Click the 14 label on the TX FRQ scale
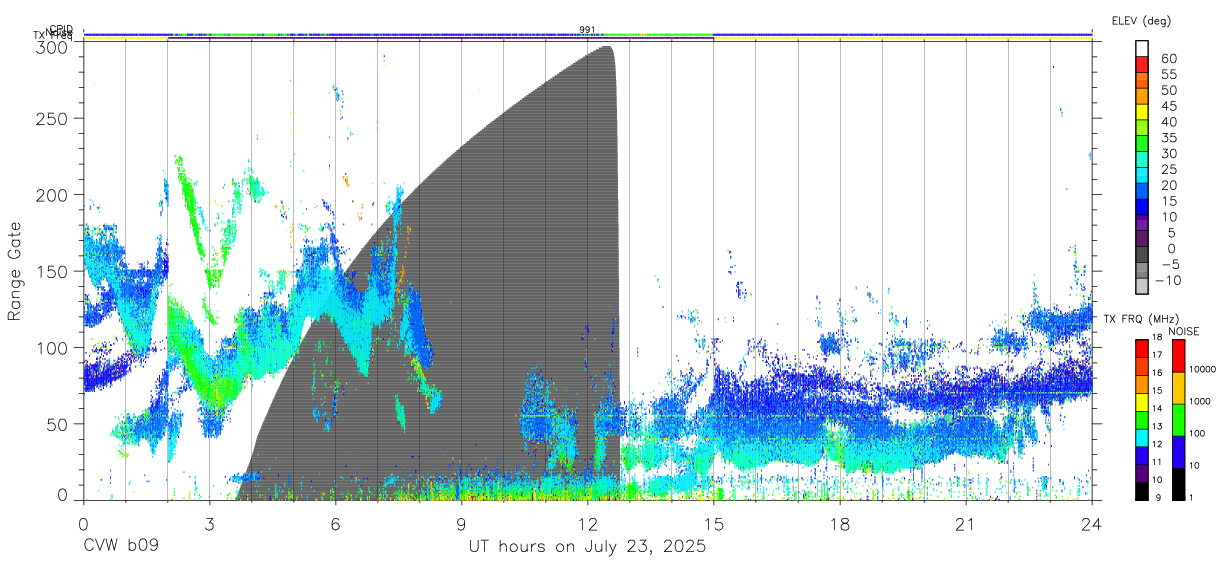Viewport: 1228px width, 567px height. [x=1157, y=409]
